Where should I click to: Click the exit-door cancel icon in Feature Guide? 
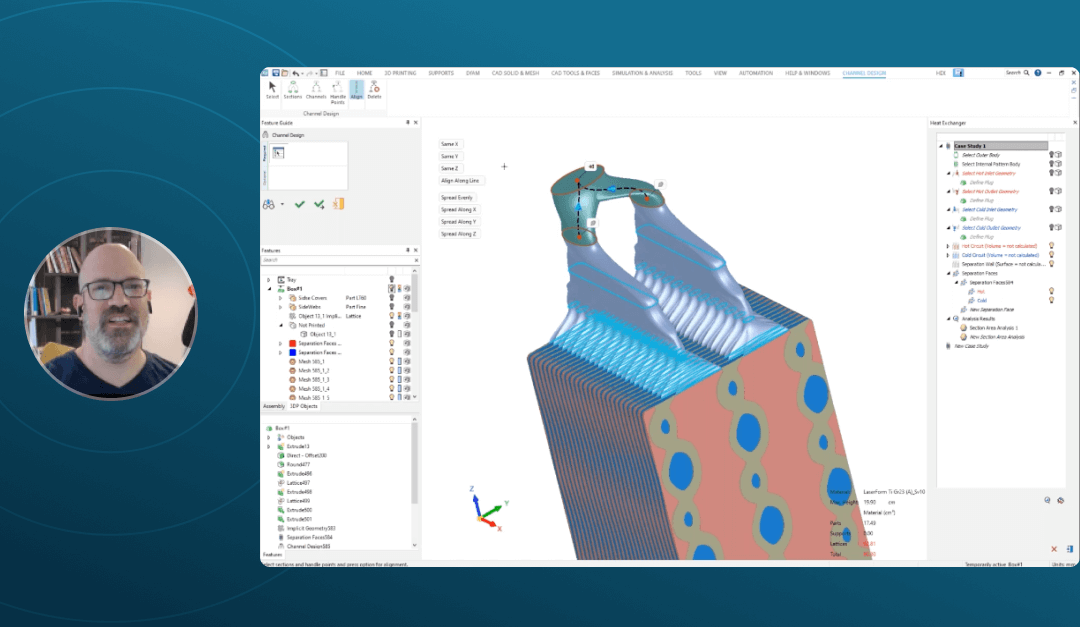click(x=339, y=204)
